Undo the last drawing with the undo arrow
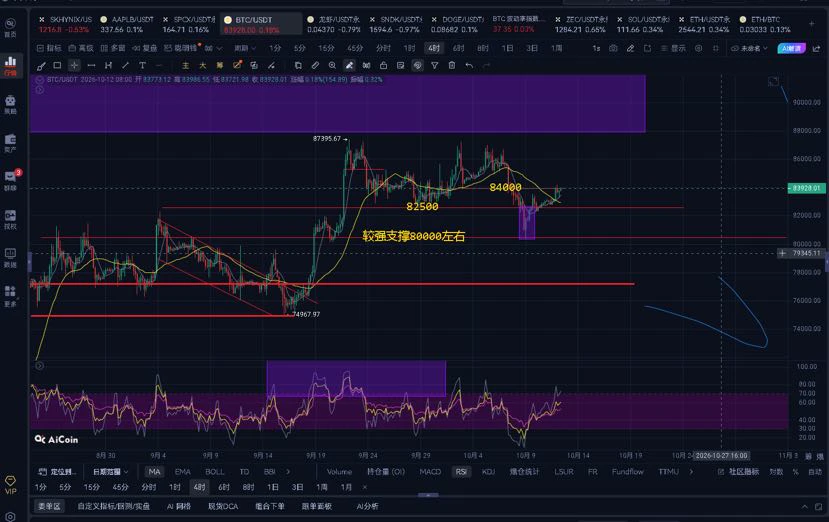The height and width of the screenshot is (522, 829). [469, 66]
